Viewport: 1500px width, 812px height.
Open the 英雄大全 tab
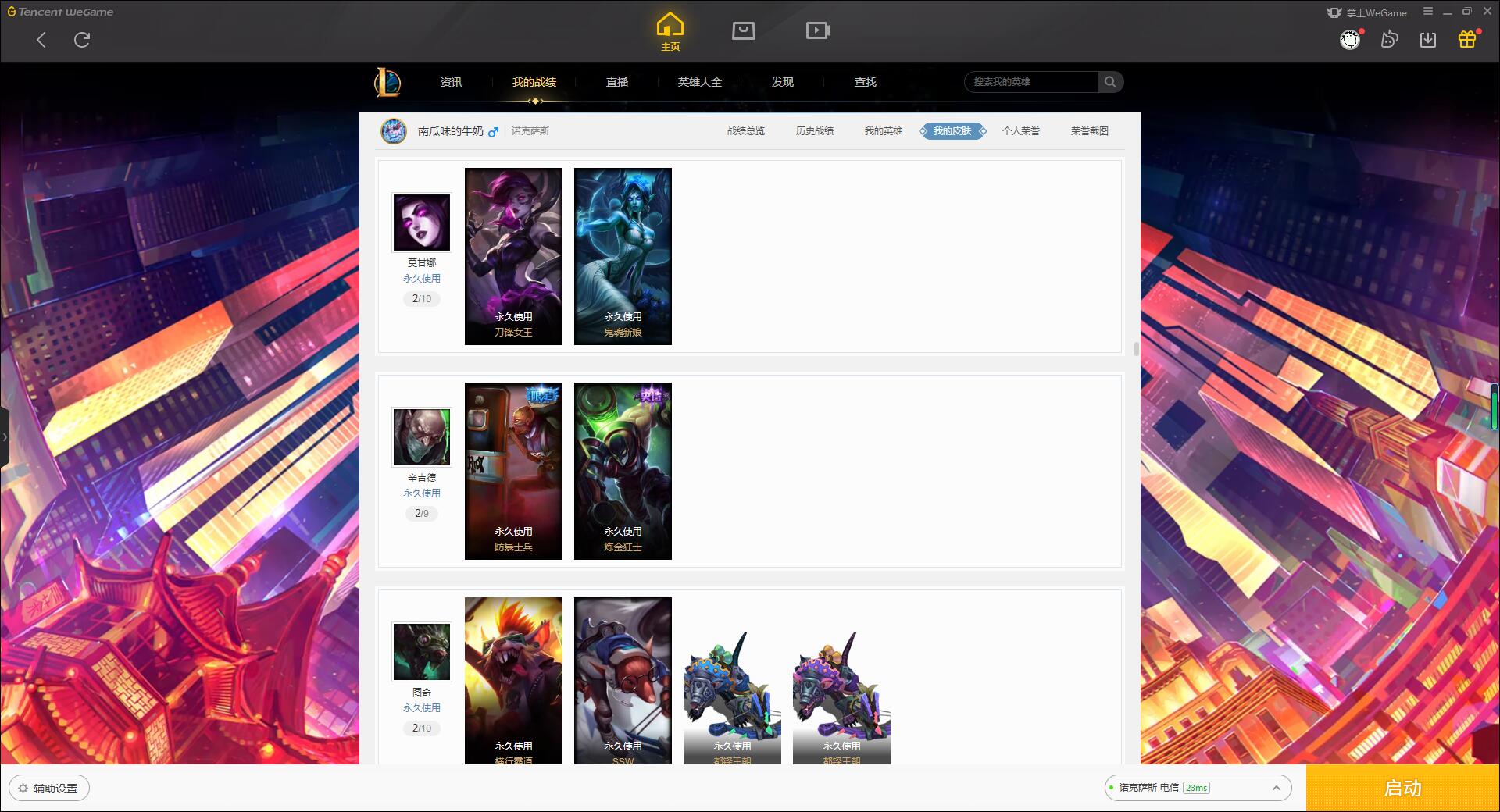click(x=700, y=82)
